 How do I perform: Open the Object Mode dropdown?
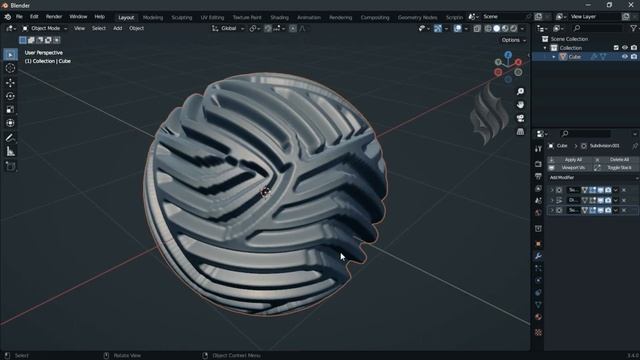44,29
